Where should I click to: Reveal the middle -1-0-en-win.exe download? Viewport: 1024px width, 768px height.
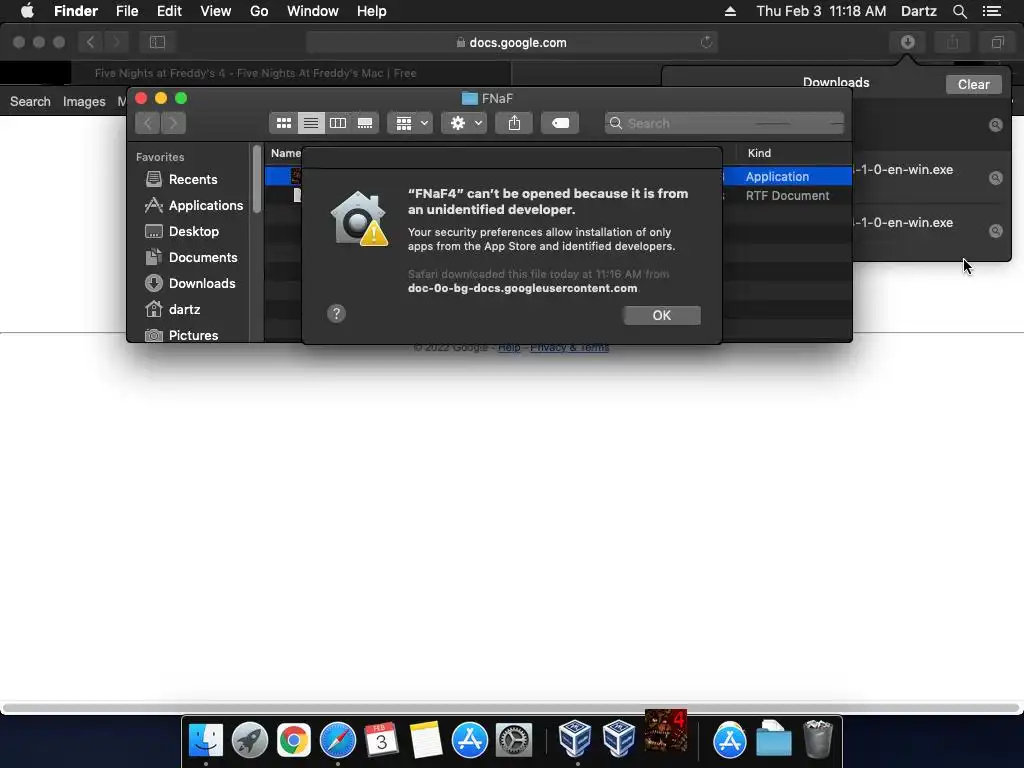tap(995, 178)
